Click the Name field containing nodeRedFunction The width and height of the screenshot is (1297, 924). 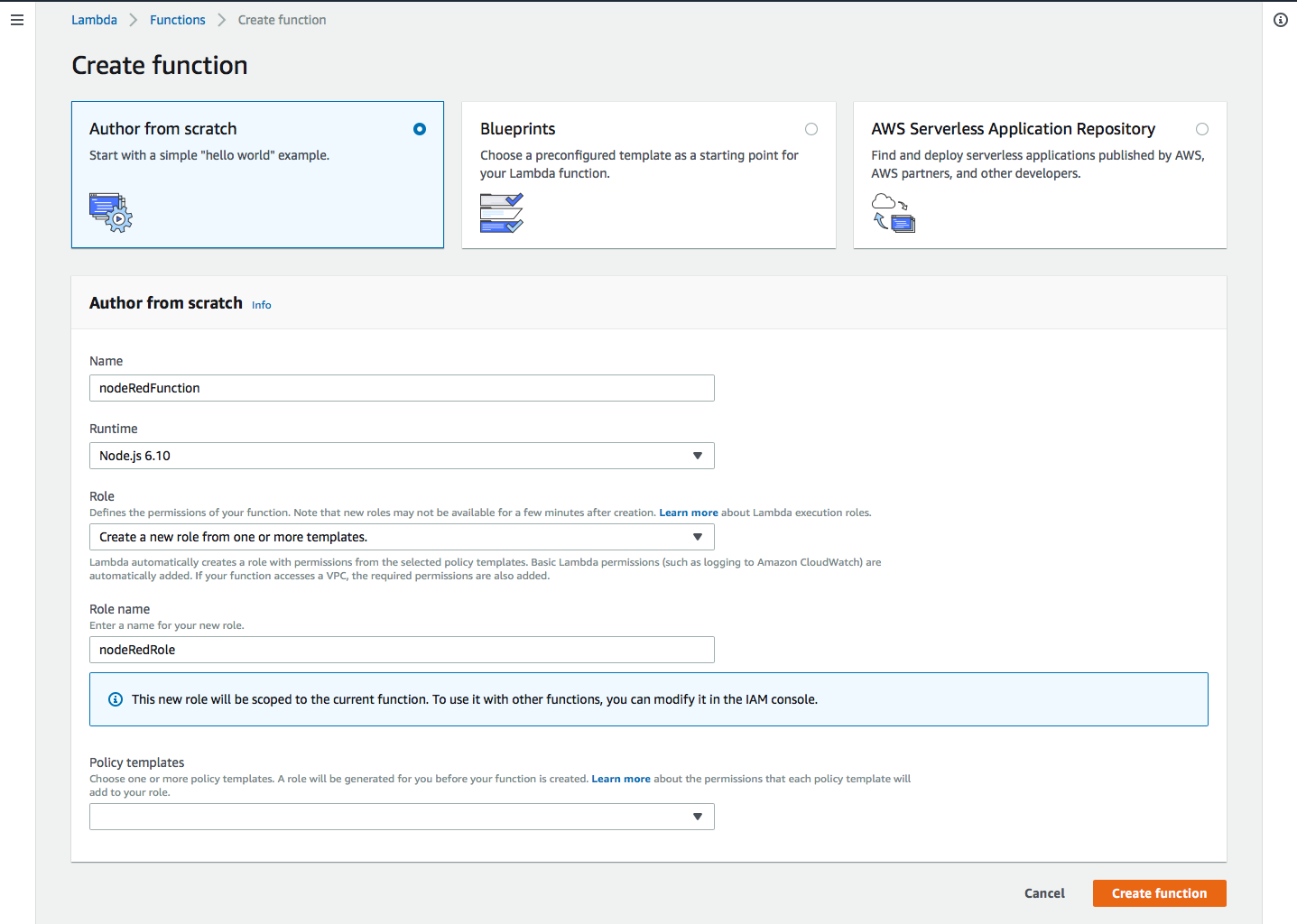(x=402, y=388)
